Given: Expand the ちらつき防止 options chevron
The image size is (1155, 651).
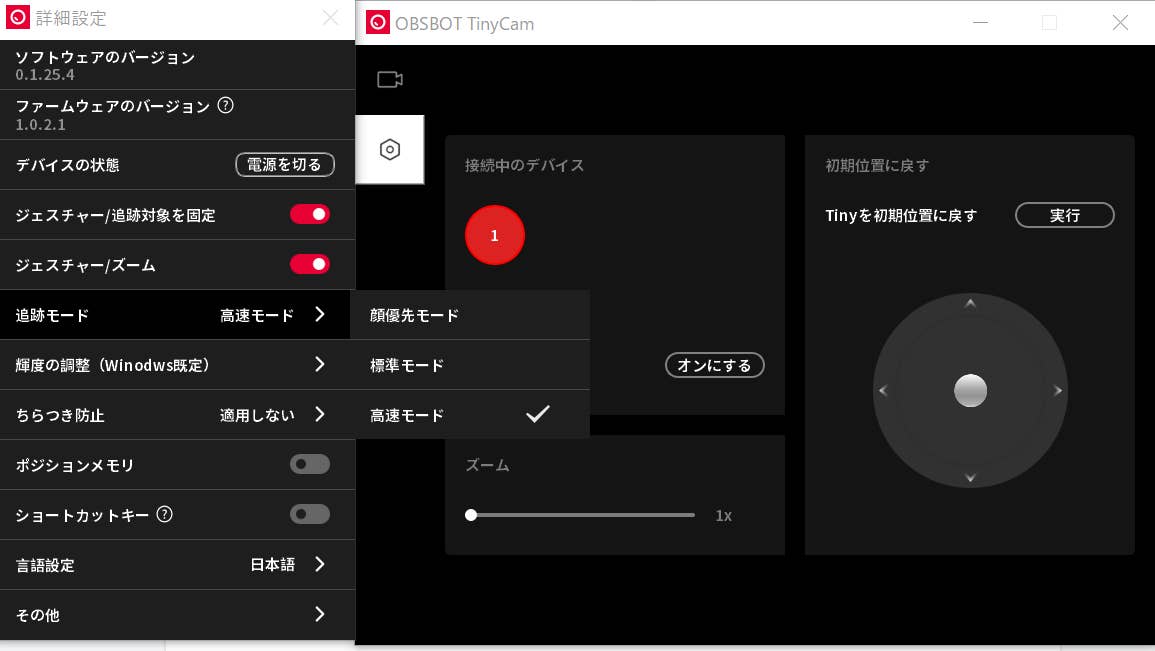Looking at the screenshot, I should pos(319,414).
